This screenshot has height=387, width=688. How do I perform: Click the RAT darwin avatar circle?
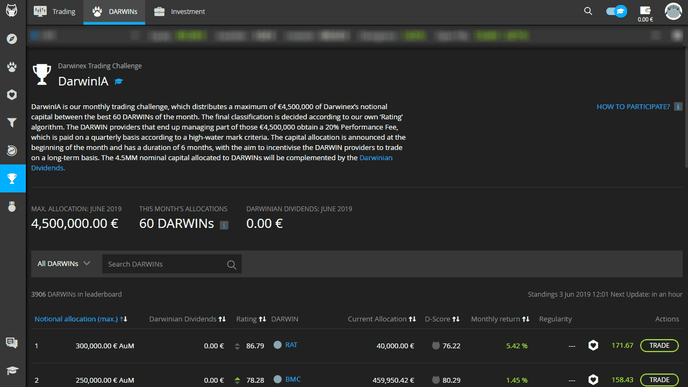pyautogui.click(x=277, y=345)
